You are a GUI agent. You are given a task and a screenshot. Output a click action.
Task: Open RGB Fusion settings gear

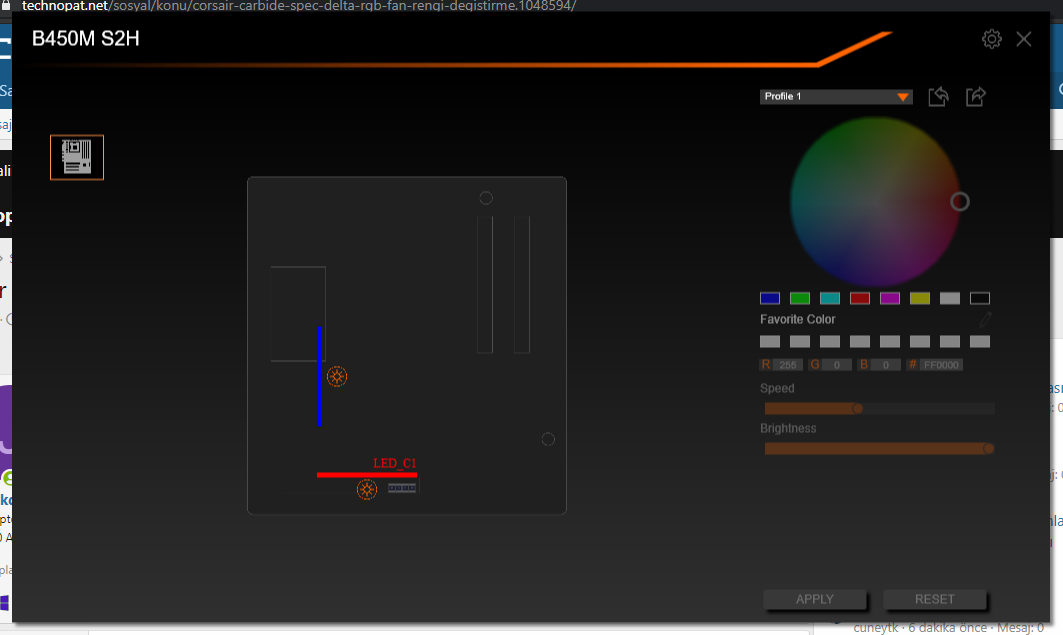point(991,39)
